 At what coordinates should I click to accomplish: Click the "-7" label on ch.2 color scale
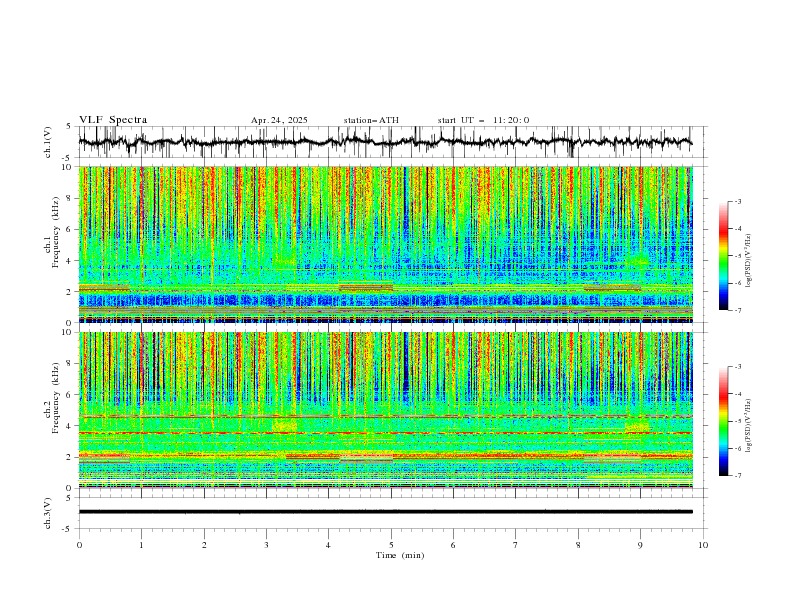coord(738,476)
